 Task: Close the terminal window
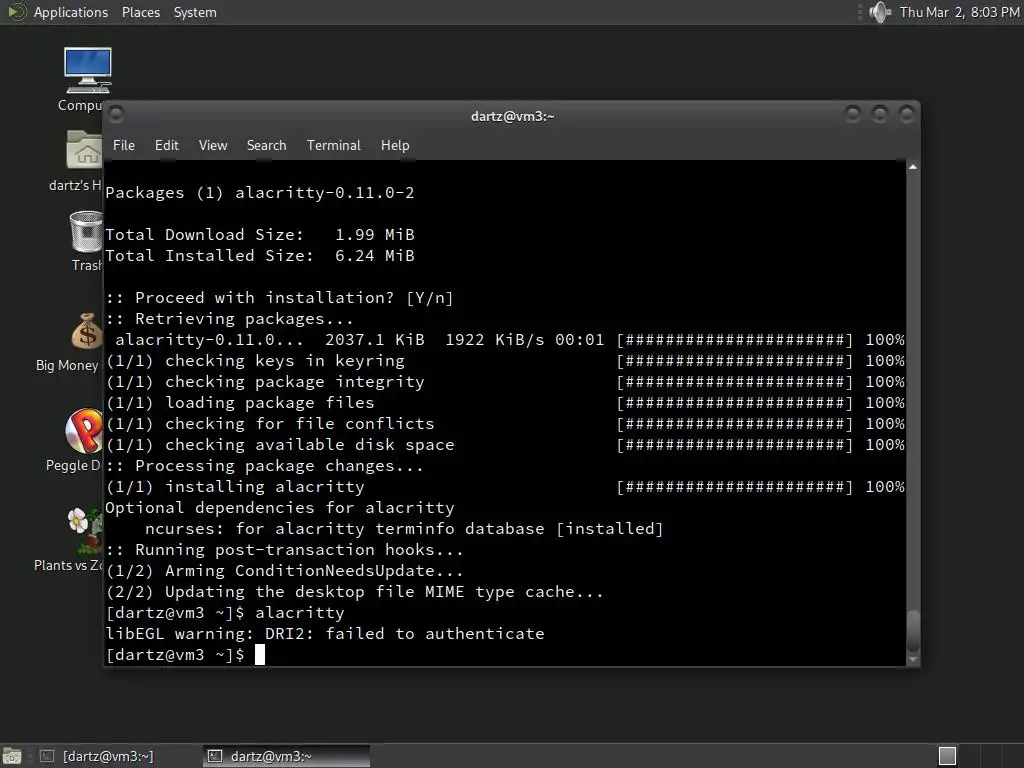pyautogui.click(x=906, y=114)
